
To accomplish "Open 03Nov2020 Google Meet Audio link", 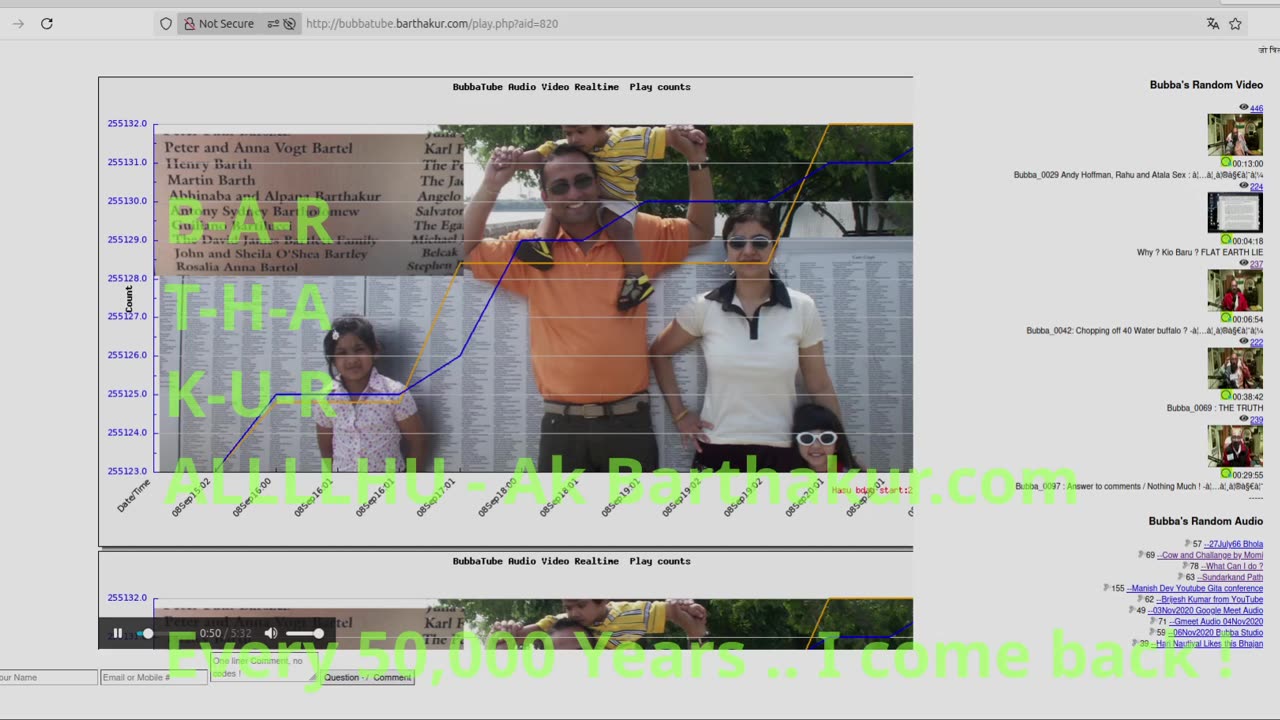I will pyautogui.click(x=1206, y=610).
